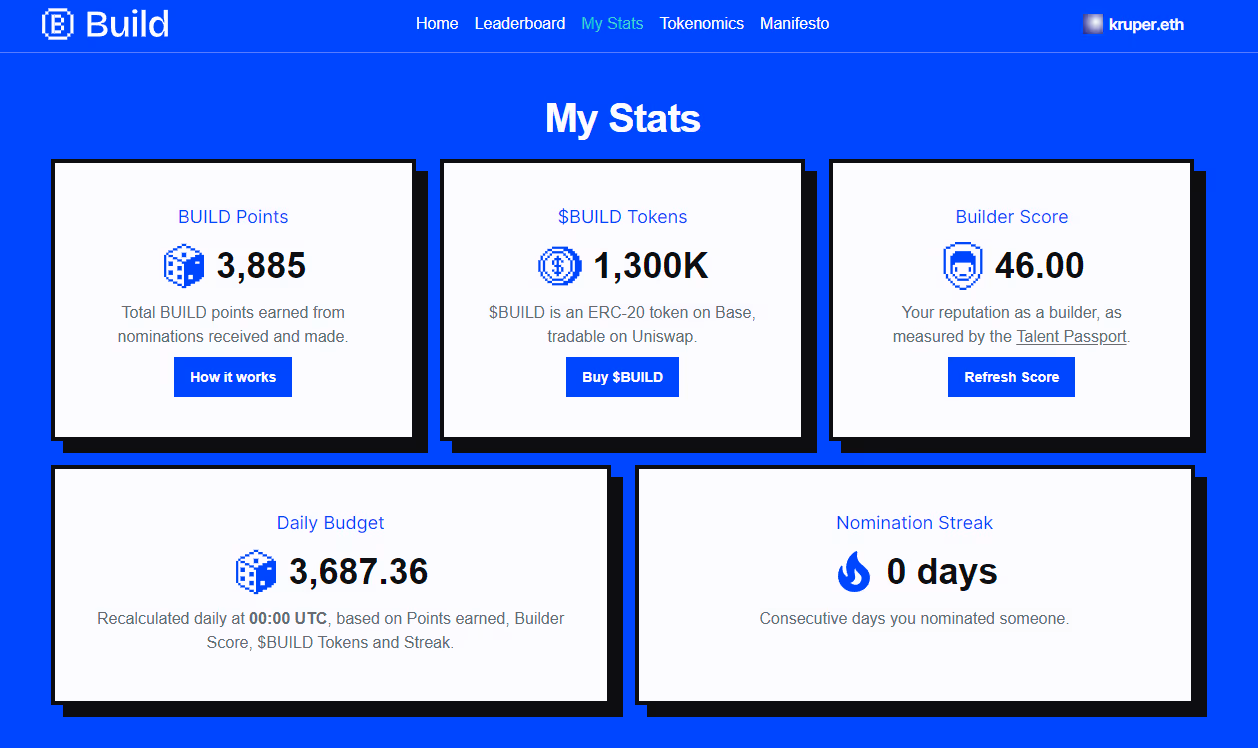Click the Nomination Streak card title
Viewport: 1258px width, 748px height.
click(914, 523)
